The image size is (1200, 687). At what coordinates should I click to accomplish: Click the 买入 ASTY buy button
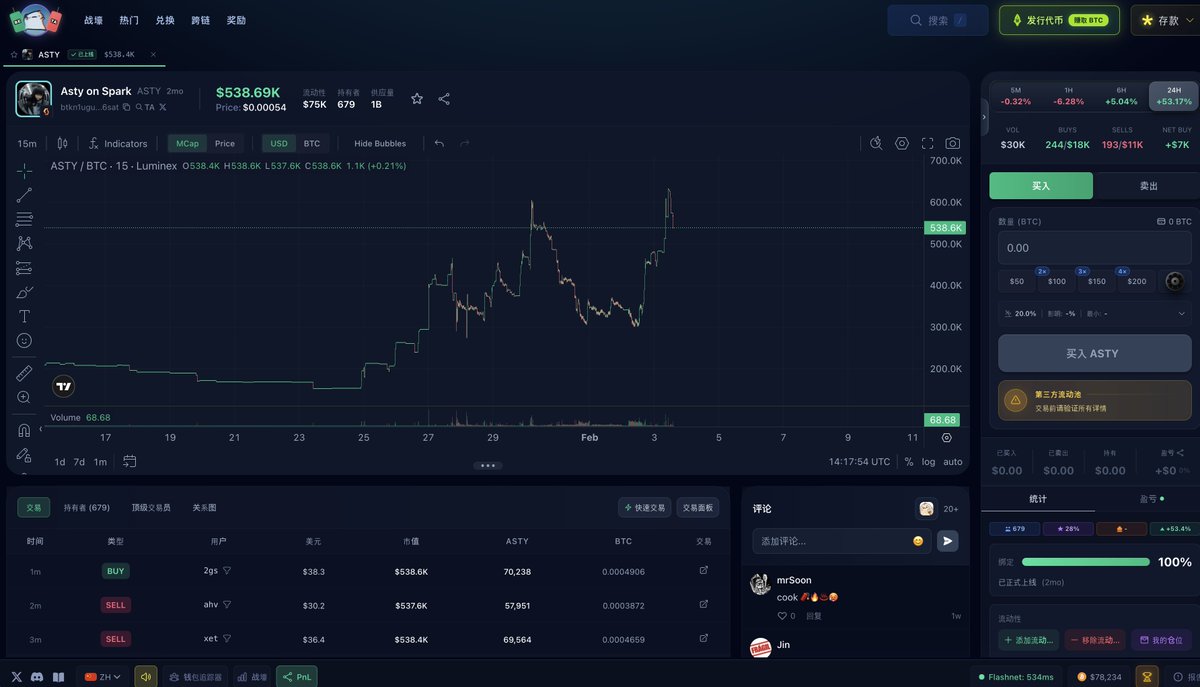1095,353
